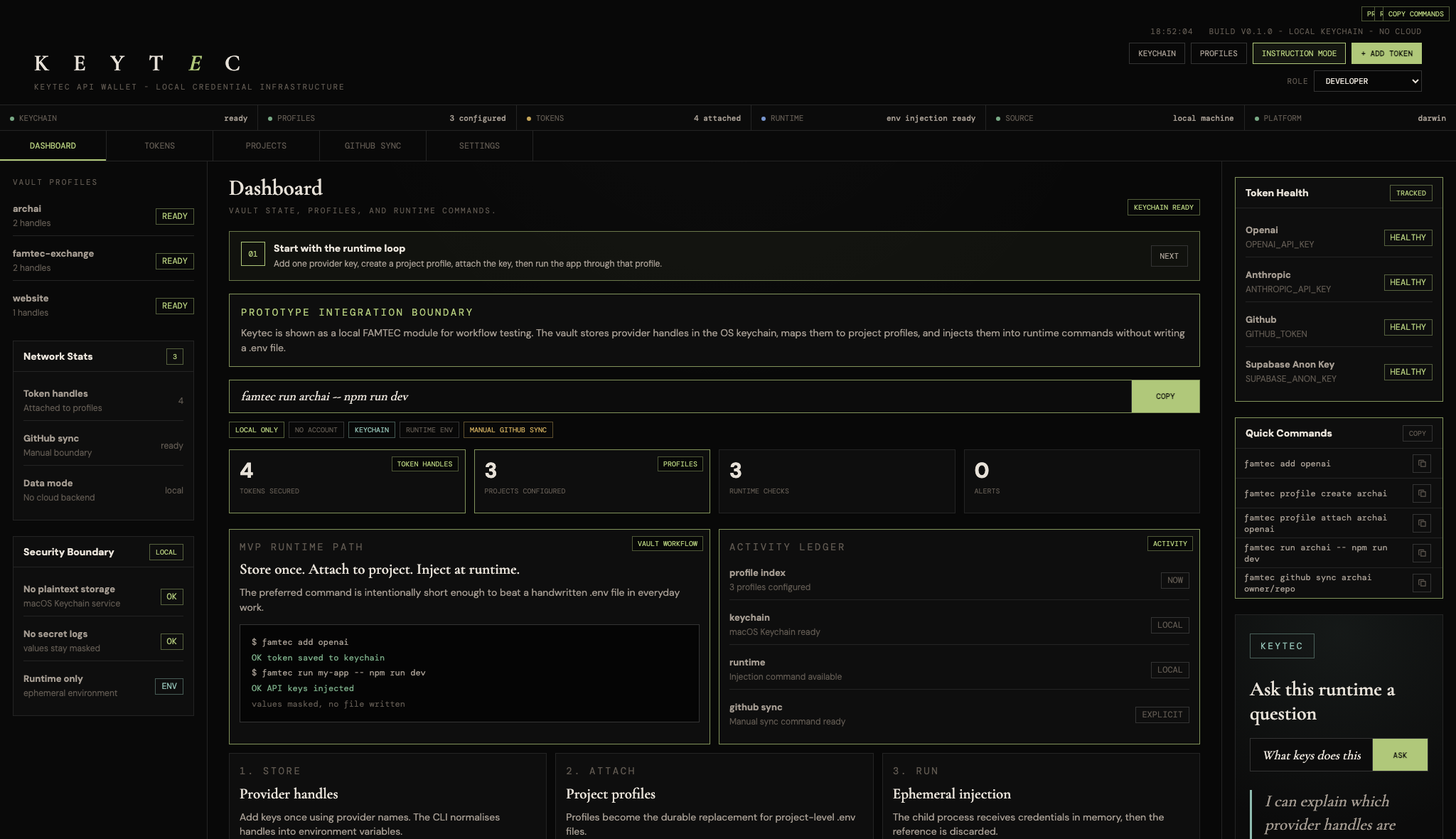1456x839 pixels.
Task: Click the Runtime Env tag chip
Action: click(429, 429)
